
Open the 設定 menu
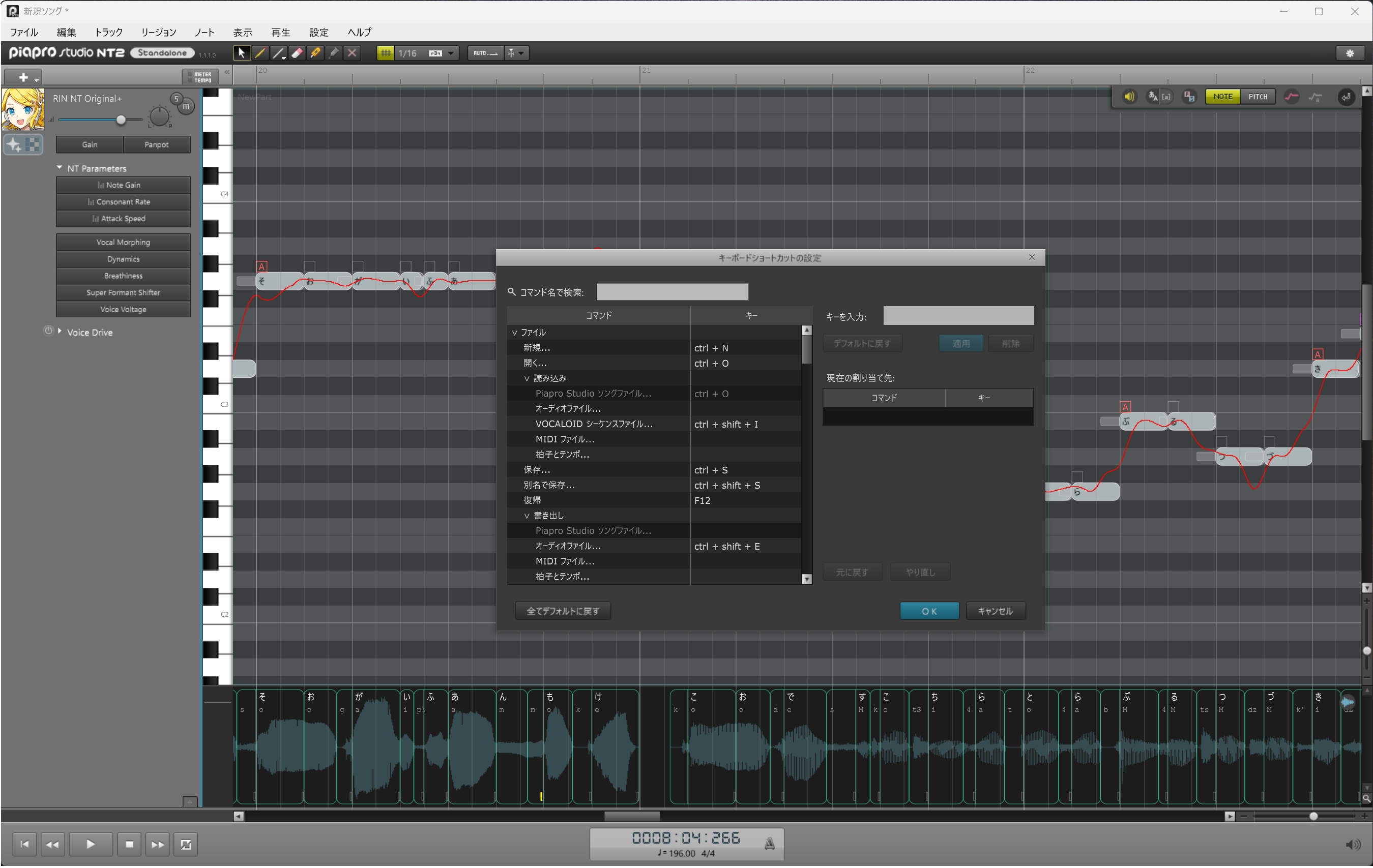[x=319, y=33]
